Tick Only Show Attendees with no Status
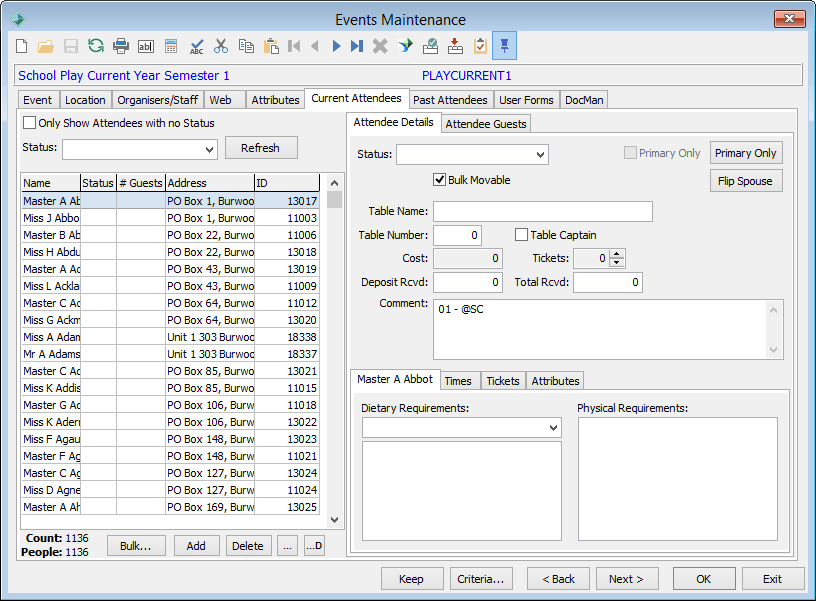The image size is (816, 601). (x=30, y=123)
